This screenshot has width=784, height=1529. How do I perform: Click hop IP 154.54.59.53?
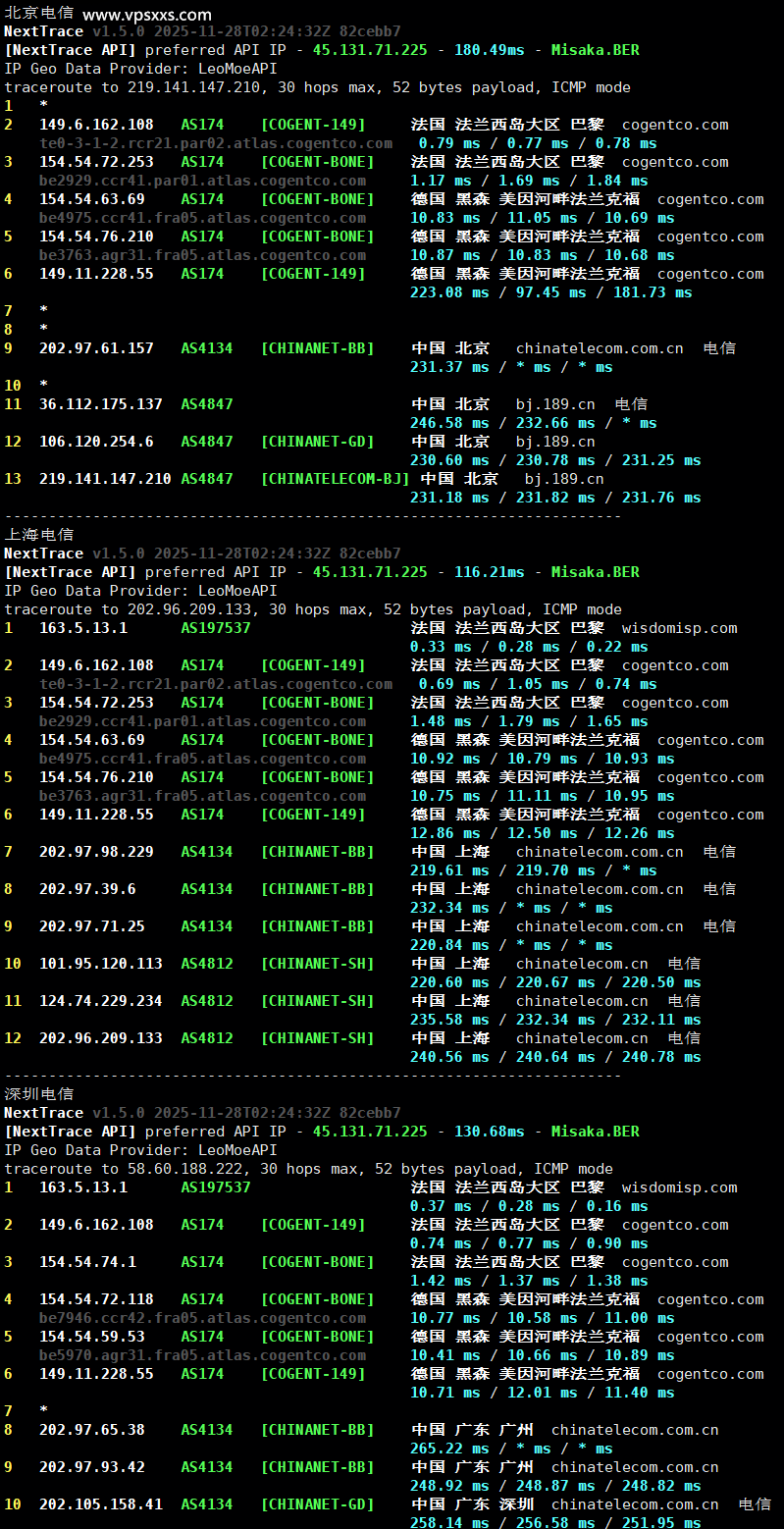point(92,1337)
